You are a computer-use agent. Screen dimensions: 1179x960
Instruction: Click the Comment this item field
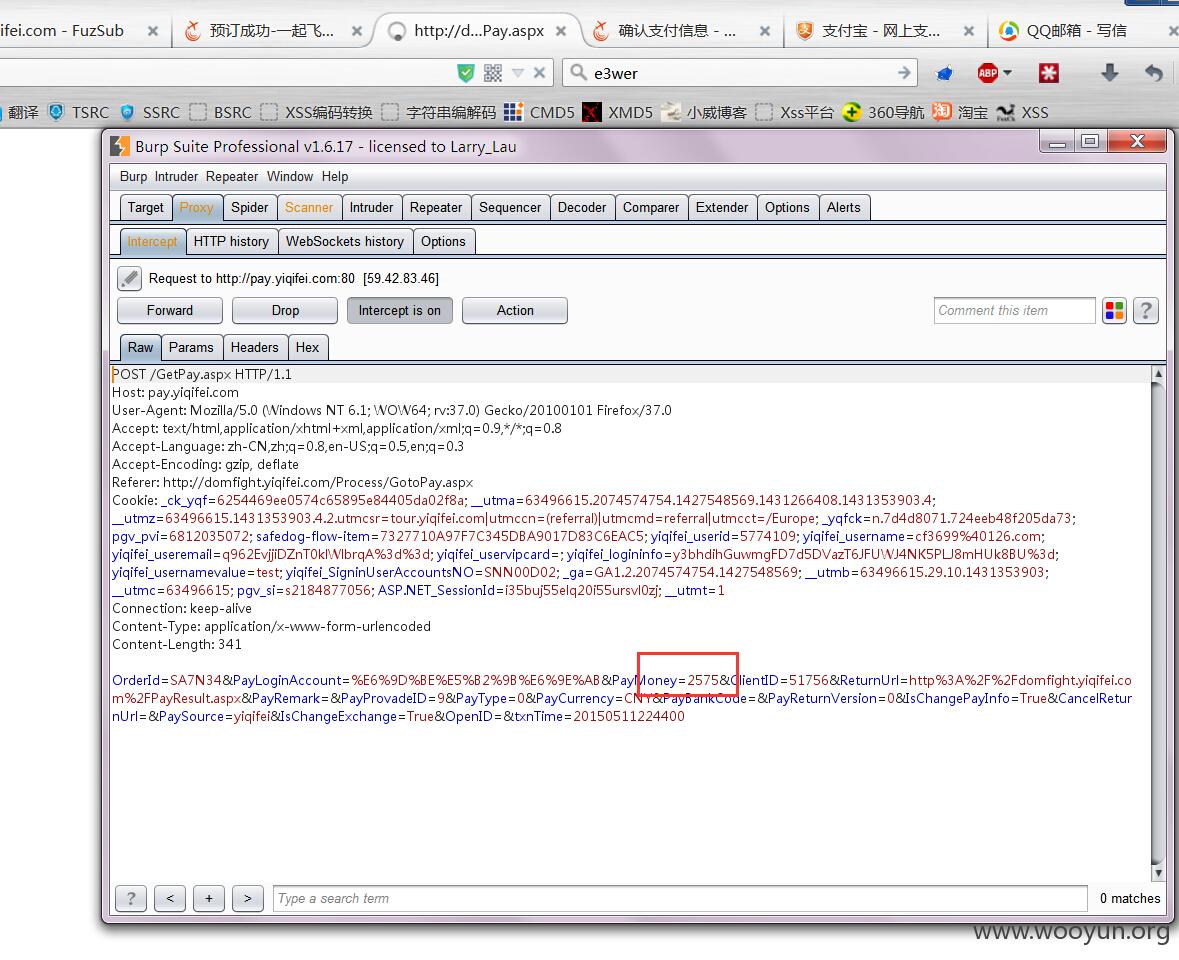click(1014, 310)
